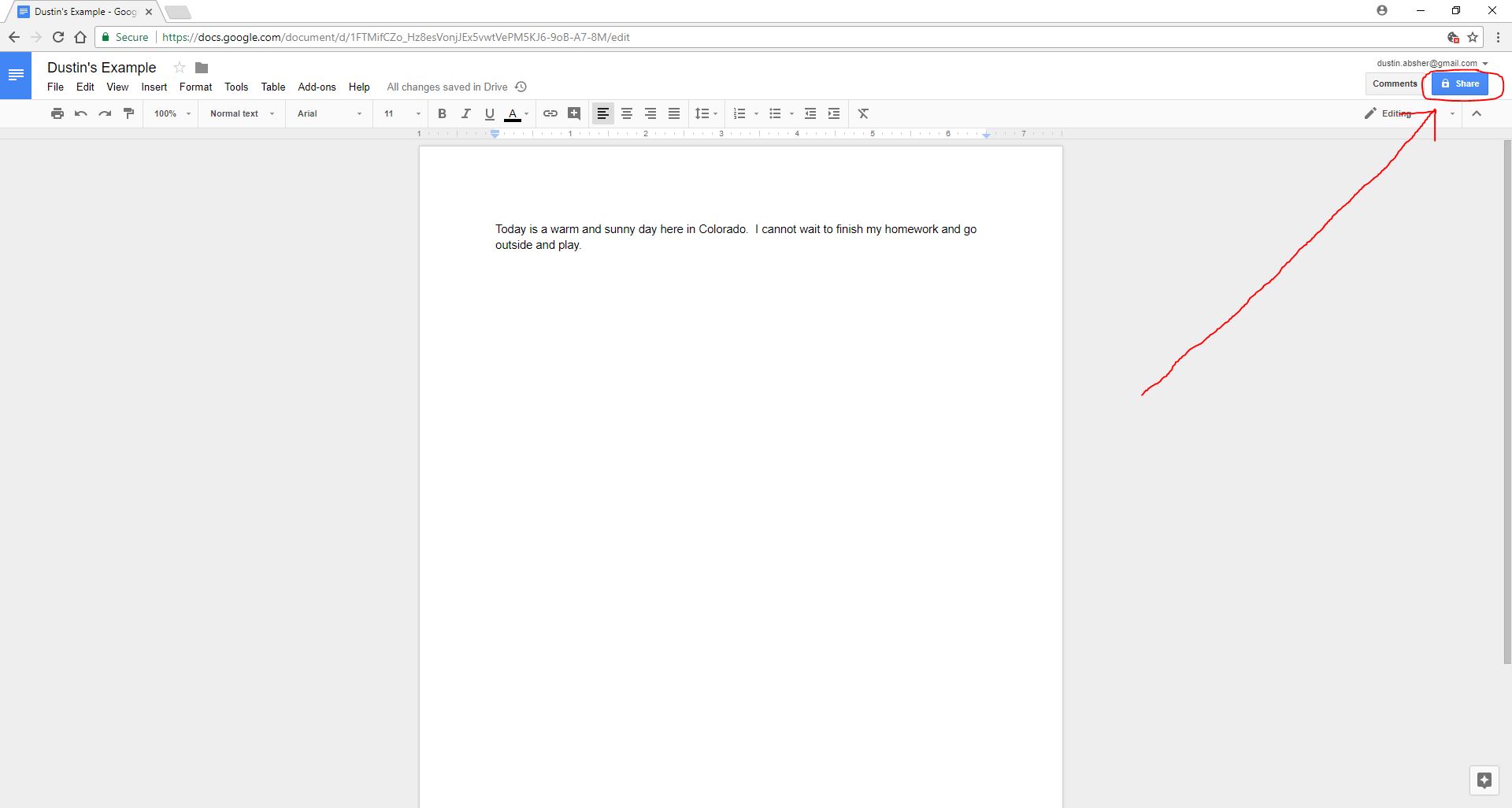Expand the account dropdown by the email
The image size is (1512, 808).
pyautogui.click(x=1485, y=64)
